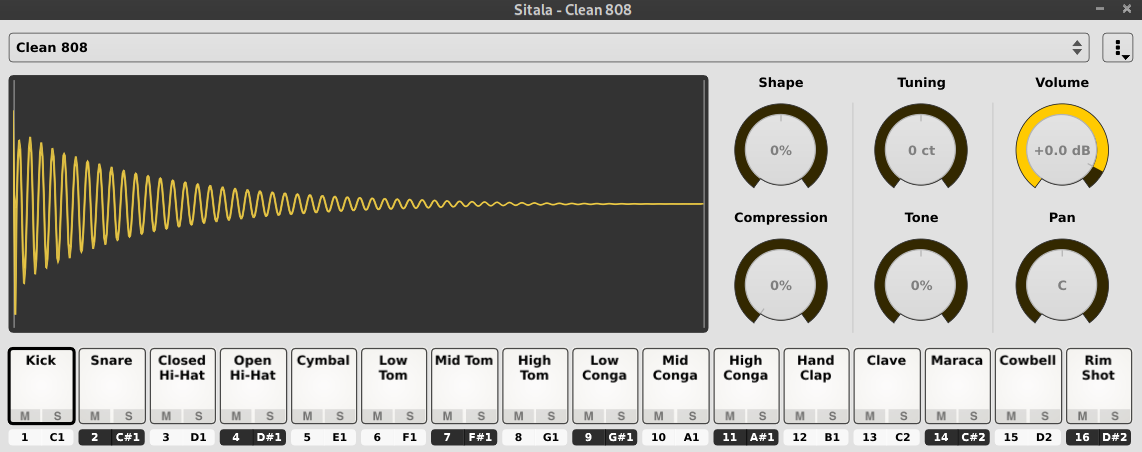This screenshot has width=1142, height=452.
Task: Select the Hand Clap drum pad
Action: [817, 380]
